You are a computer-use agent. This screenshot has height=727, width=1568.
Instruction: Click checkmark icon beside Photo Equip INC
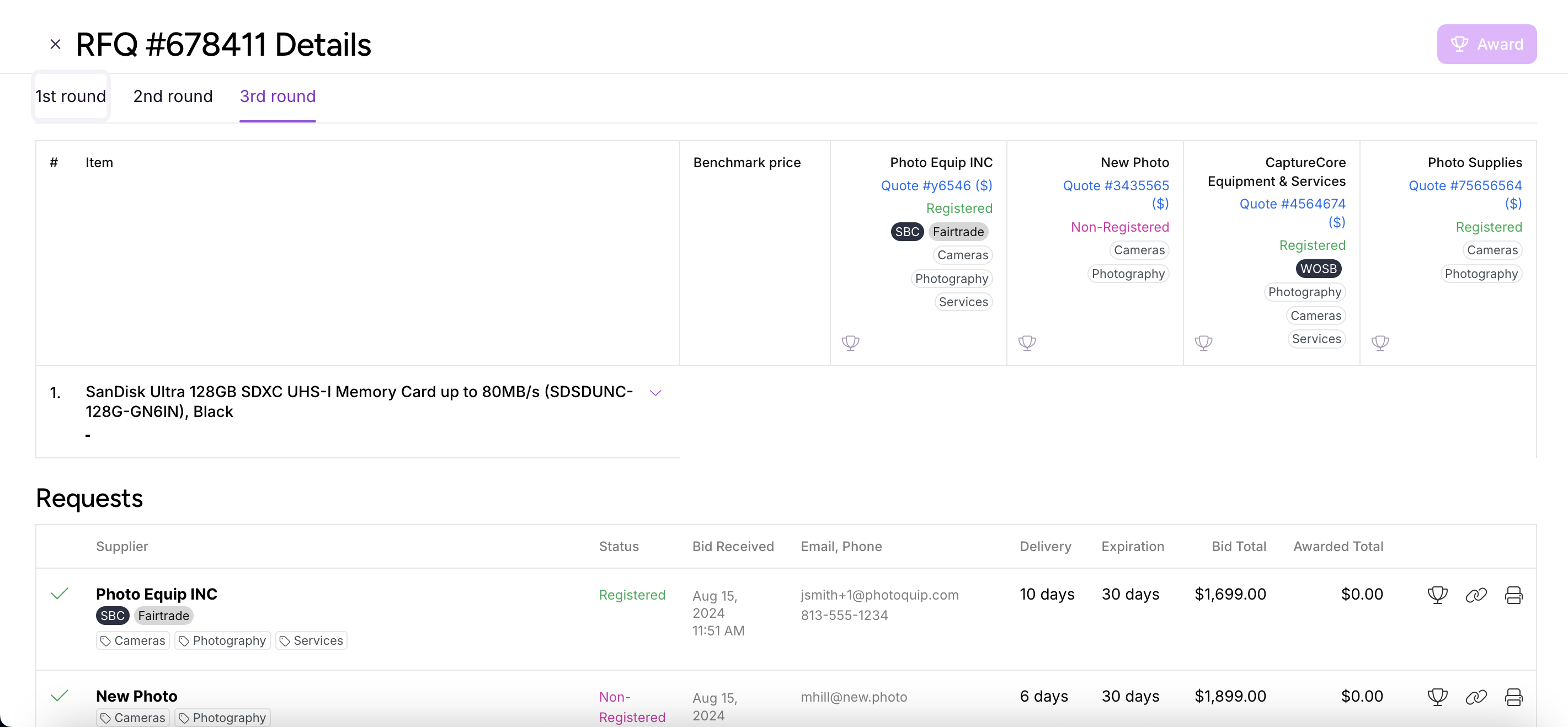[59, 594]
